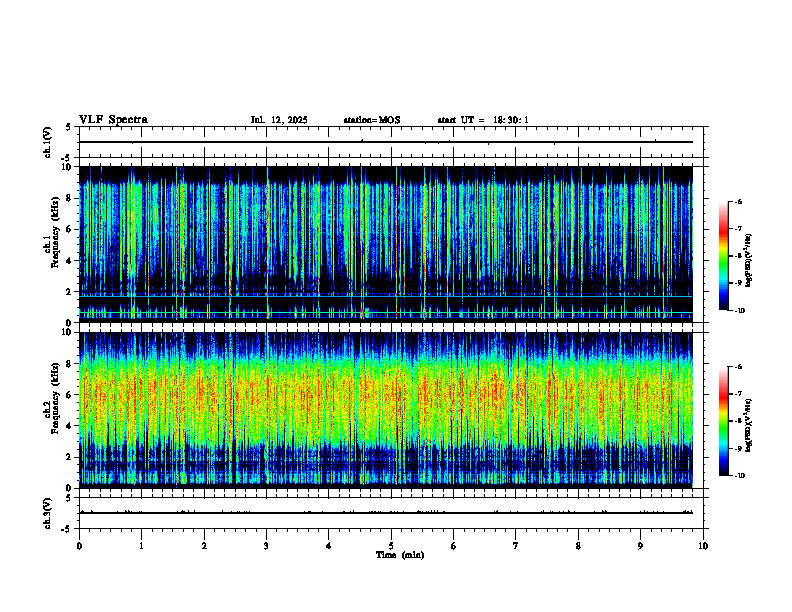Image resolution: width=792 pixels, height=612 pixels.
Task: Click the time axis tick label "10"
Action: pyautogui.click(x=703, y=546)
